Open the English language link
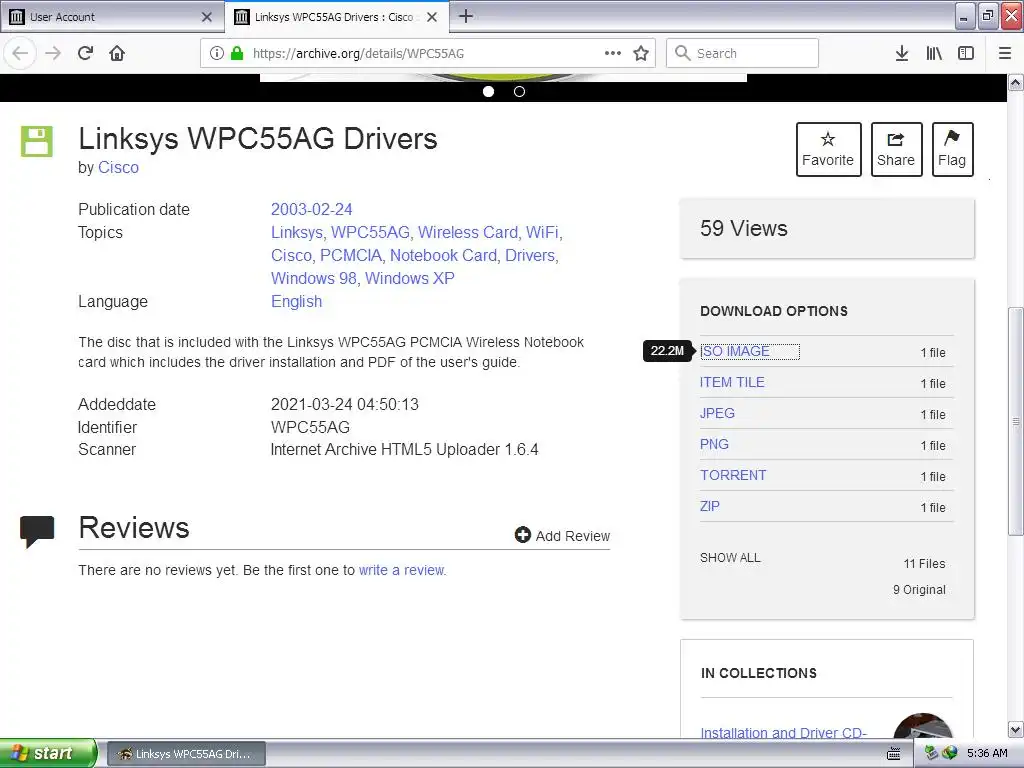Image resolution: width=1024 pixels, height=768 pixels. click(296, 302)
